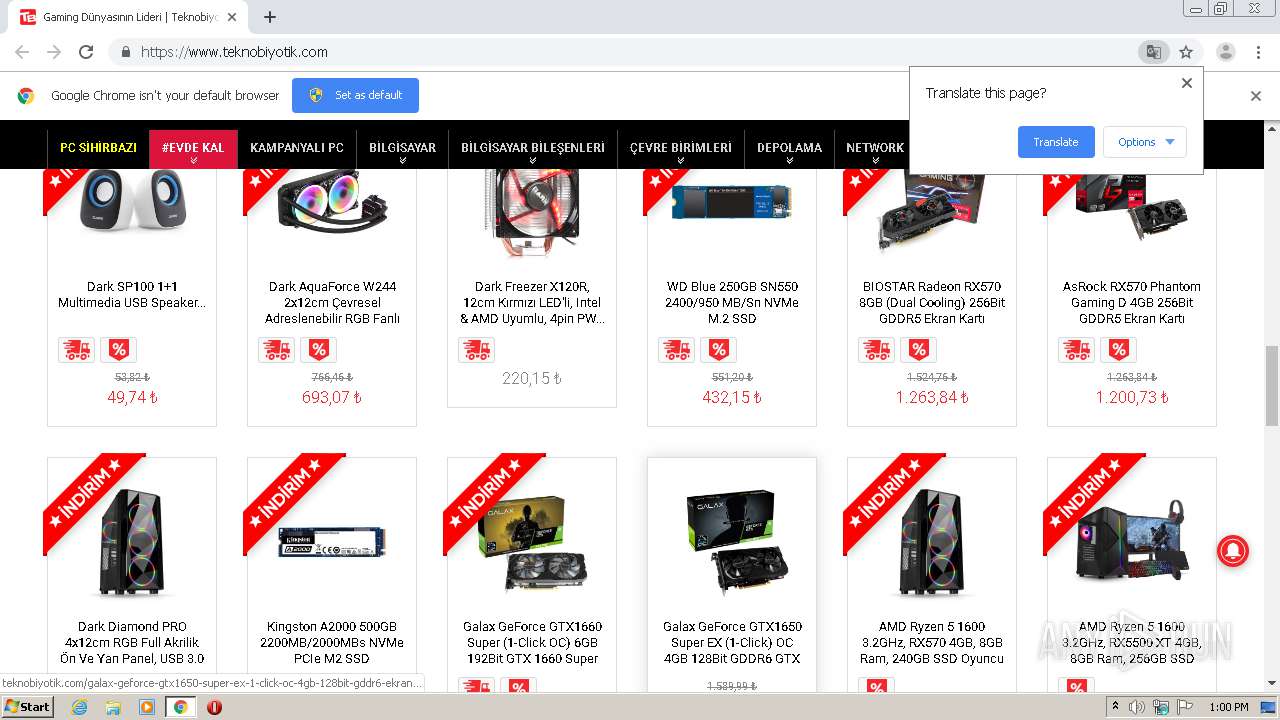Click the page vertical scrollbar thumb
Screen dimensions: 1280x720
pos(1271,385)
